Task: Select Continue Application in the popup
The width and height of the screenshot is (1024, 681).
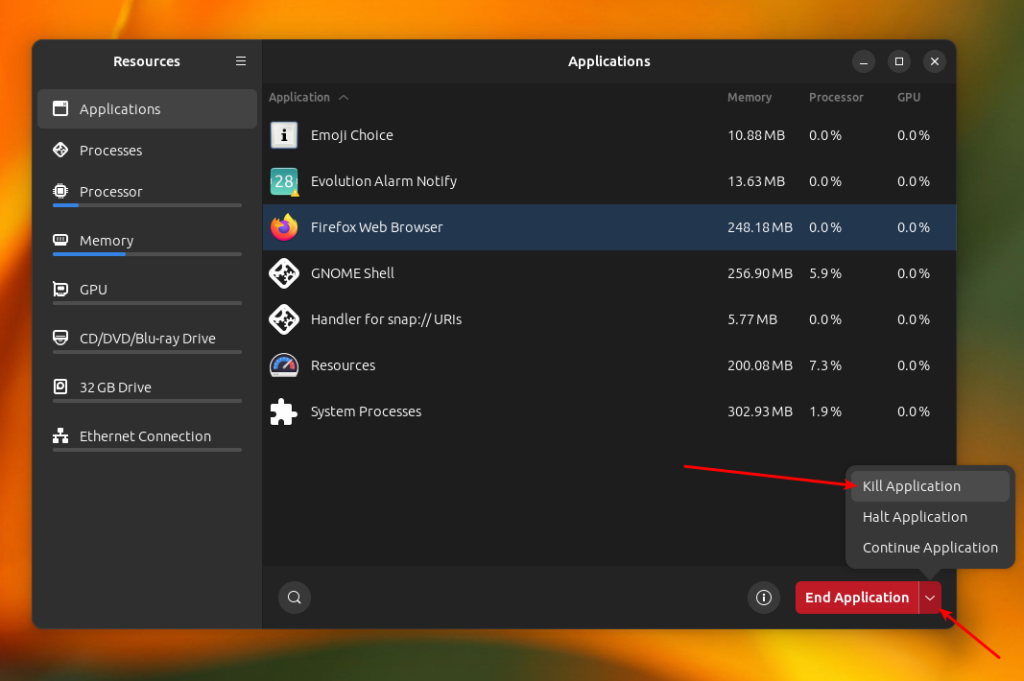Action: pyautogui.click(x=930, y=548)
